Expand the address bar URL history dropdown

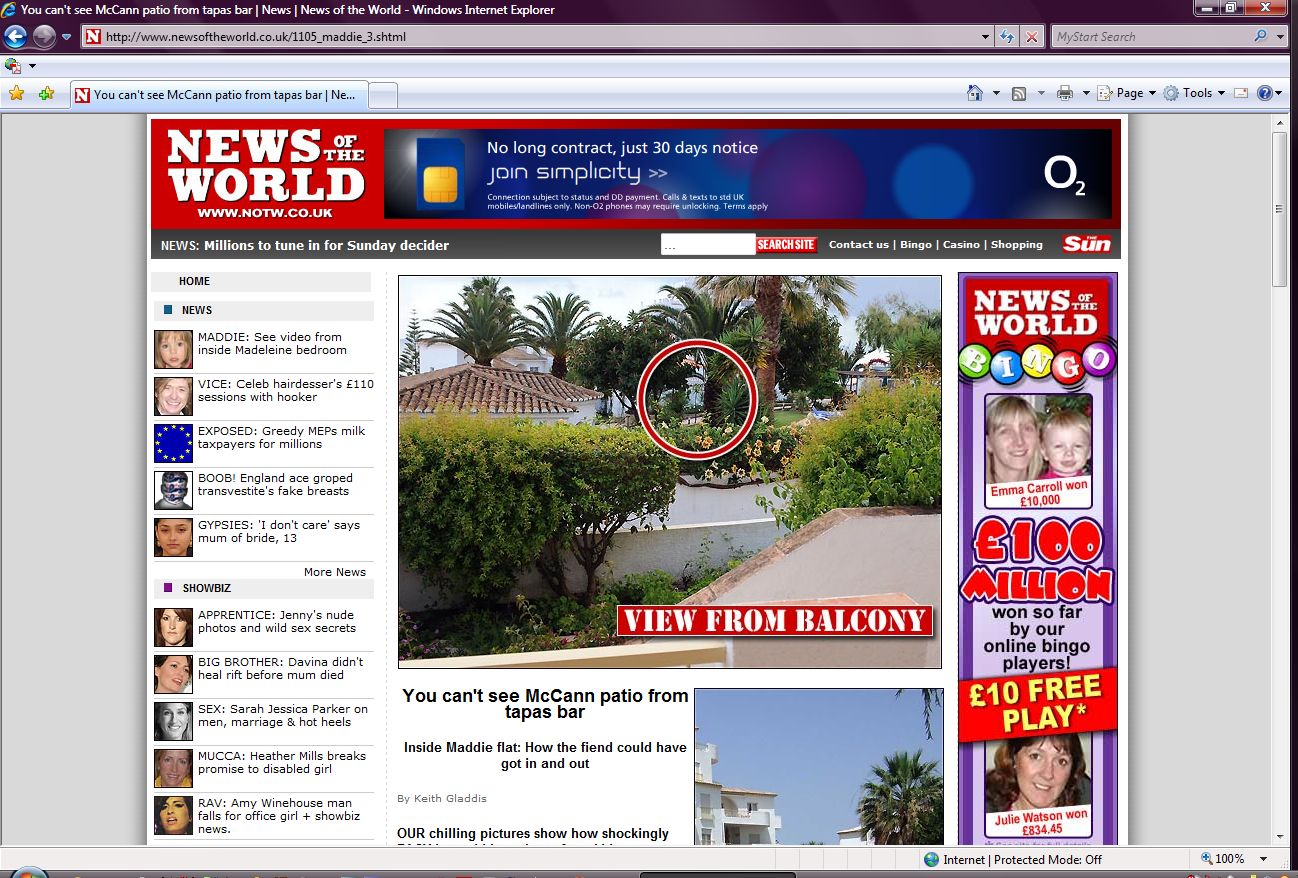[x=986, y=37]
